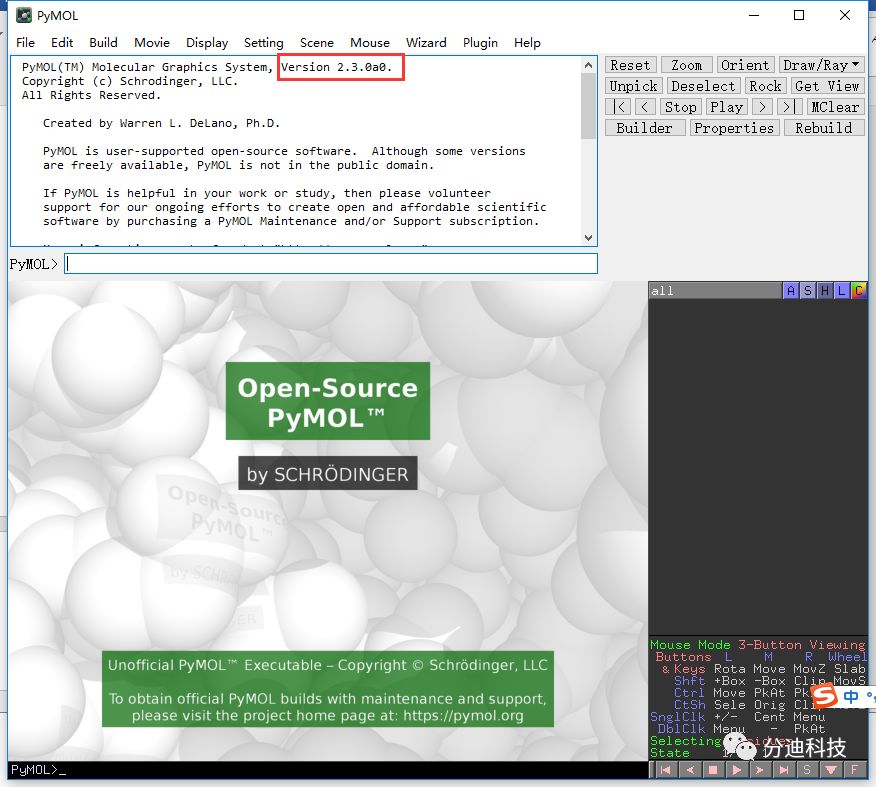Open the Label (L) menu for all
Image resolution: width=876 pixels, height=787 pixels.
click(841, 290)
